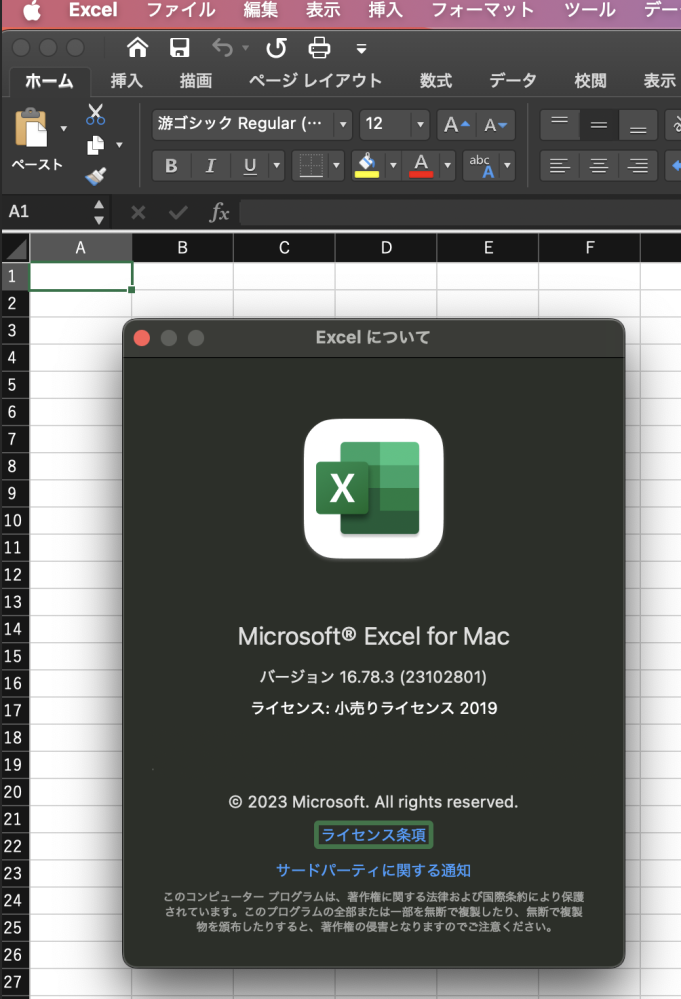The image size is (681, 999).
Task: Click the Format Painter brush icon
Action: click(x=96, y=176)
